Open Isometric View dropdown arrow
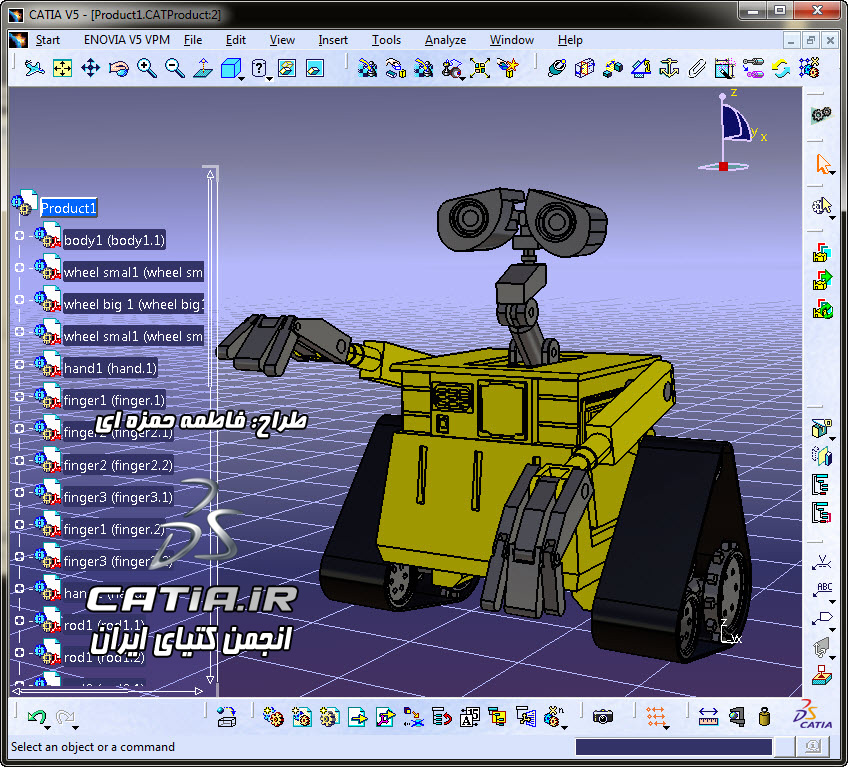 coord(242,79)
